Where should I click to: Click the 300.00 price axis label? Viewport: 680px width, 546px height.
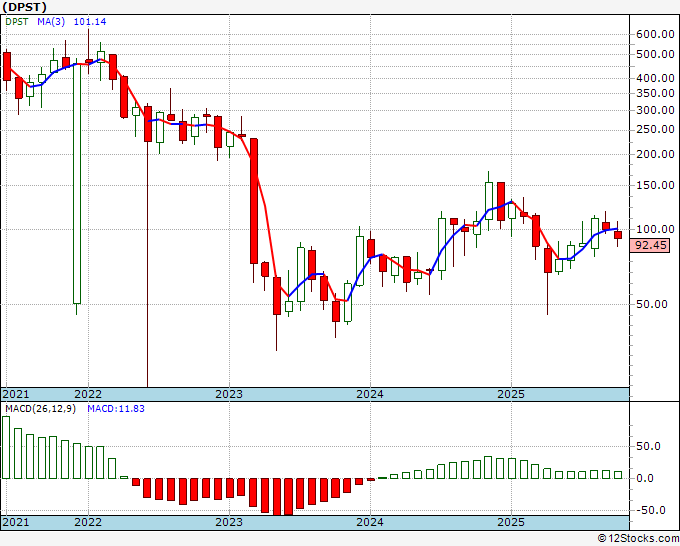pos(655,110)
